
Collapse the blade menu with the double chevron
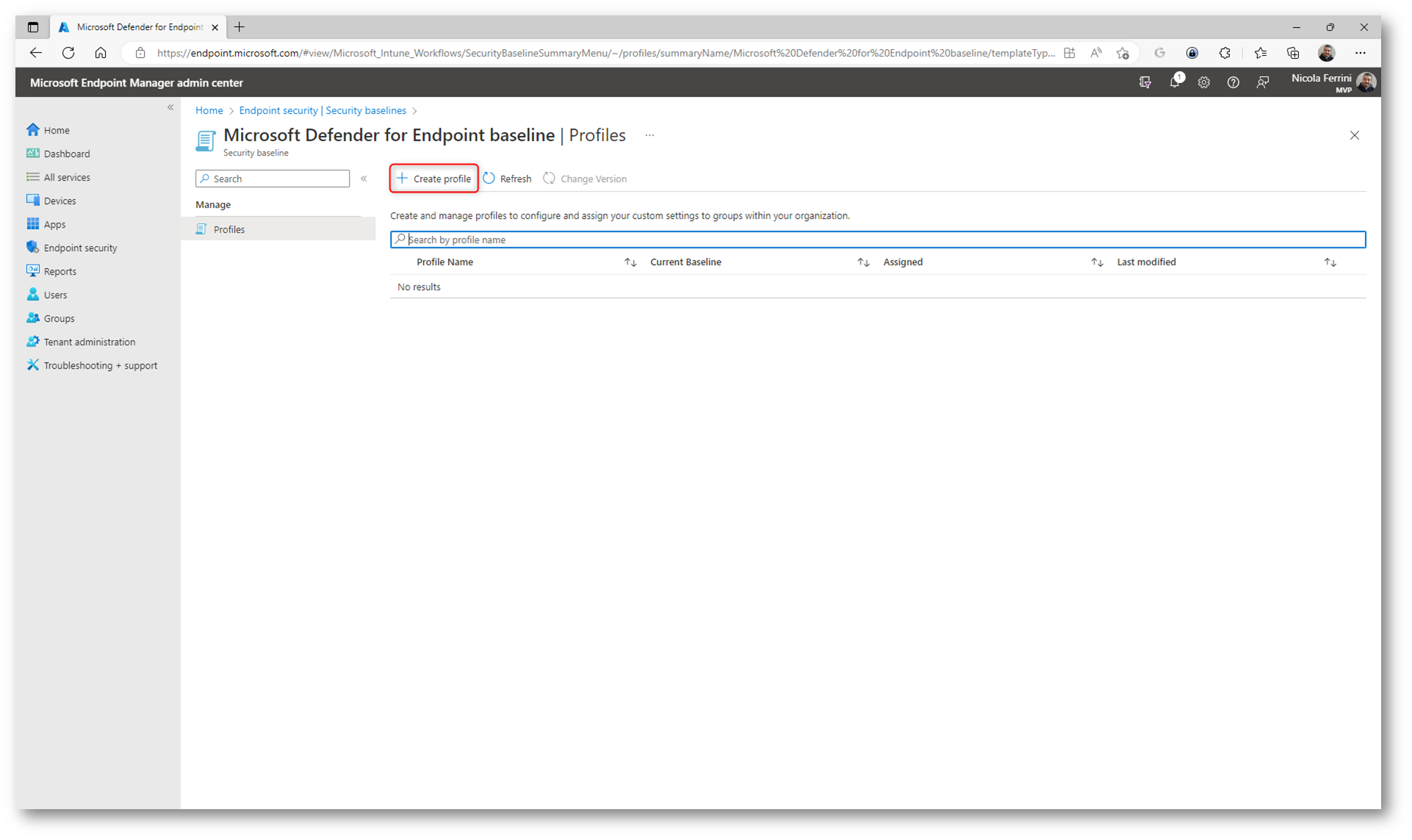364,178
